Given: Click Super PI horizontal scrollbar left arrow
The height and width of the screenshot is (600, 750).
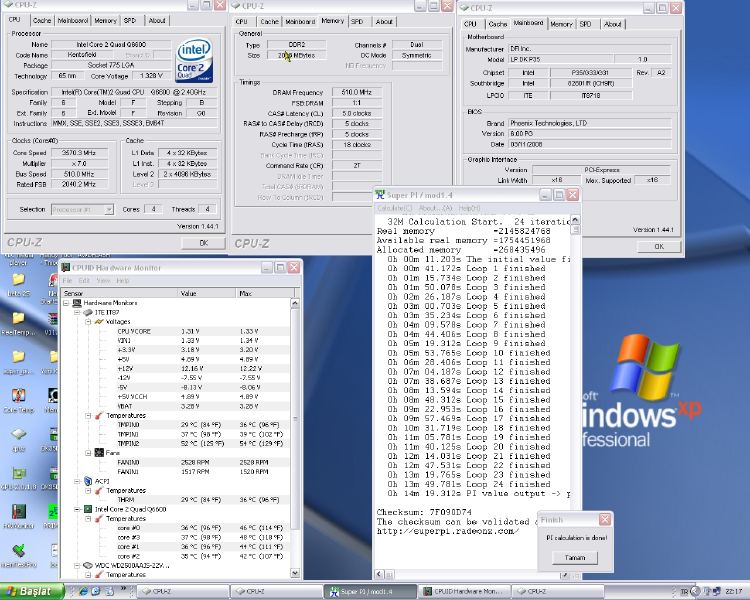Looking at the screenshot, I should [x=379, y=574].
